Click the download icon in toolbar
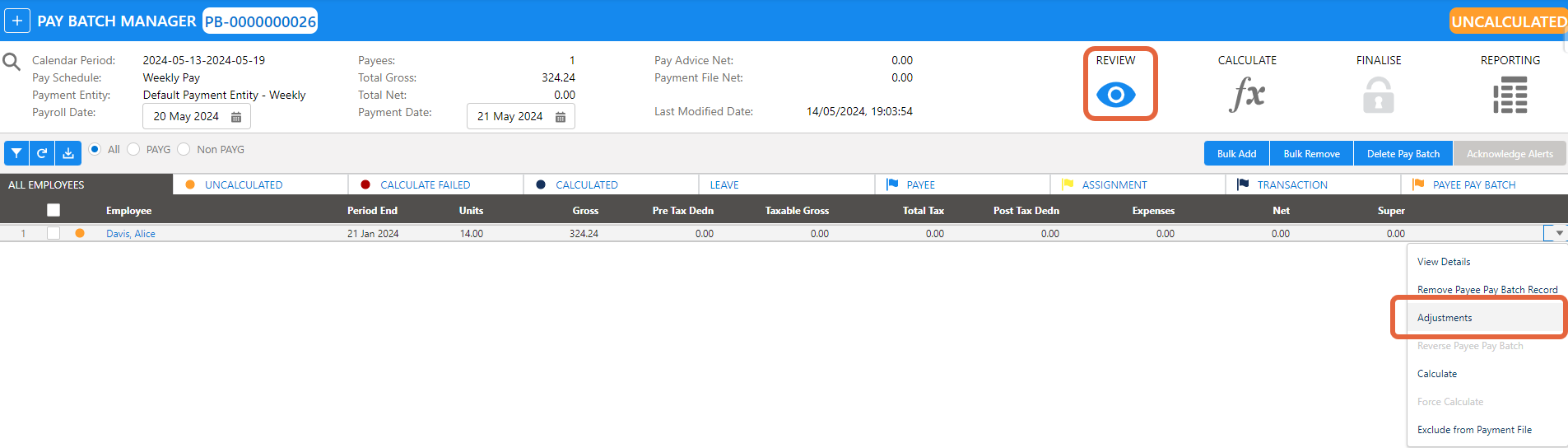1568x448 pixels. click(x=68, y=153)
